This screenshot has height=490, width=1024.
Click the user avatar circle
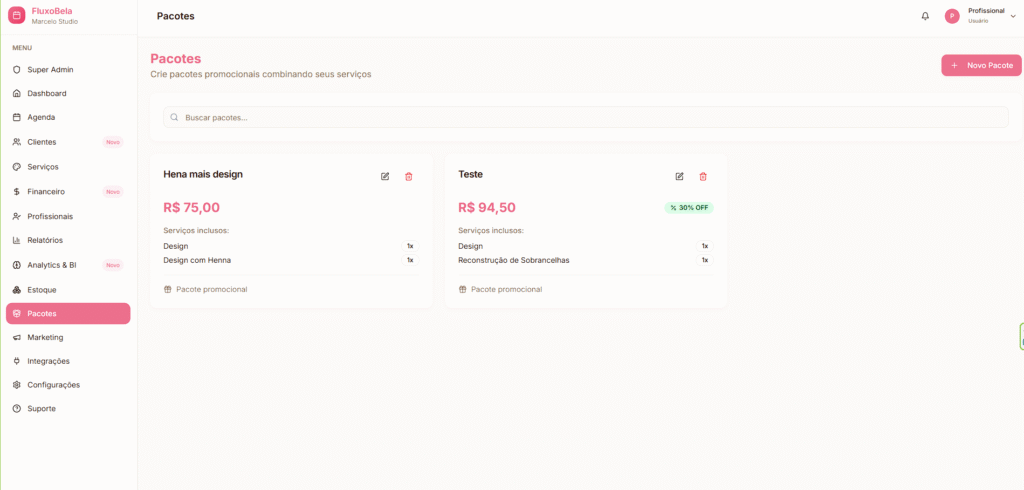pos(952,16)
